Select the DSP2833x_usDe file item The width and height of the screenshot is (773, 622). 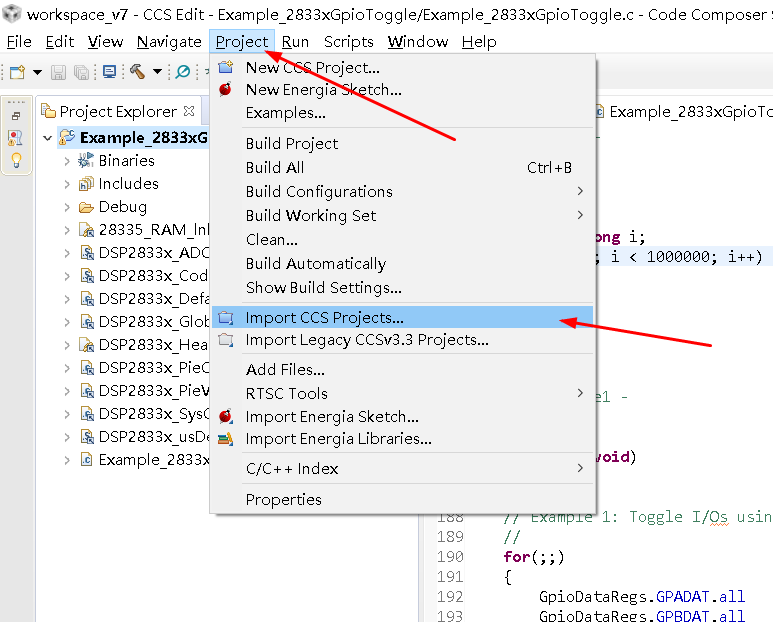pos(154,437)
